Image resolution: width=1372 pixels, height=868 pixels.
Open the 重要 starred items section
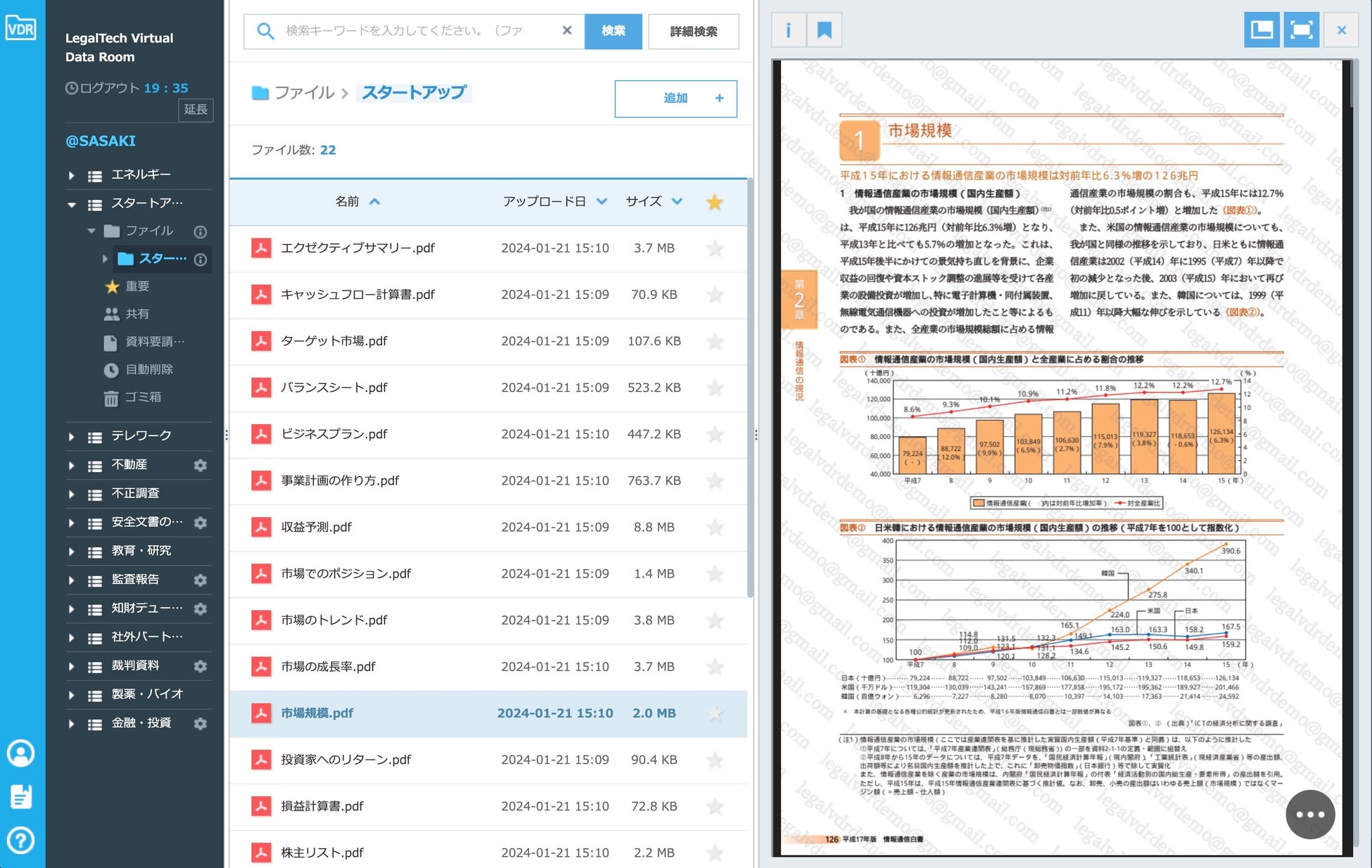click(136, 286)
